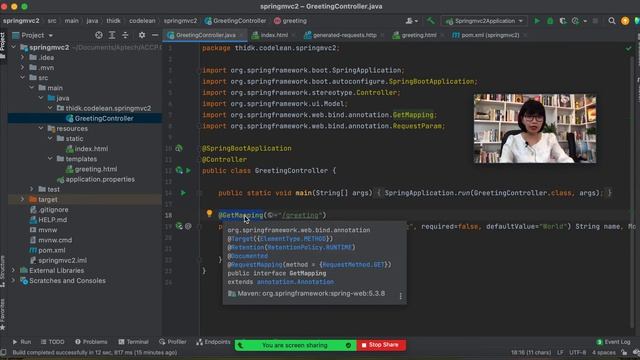Expand the test folder
This screenshot has width=640, height=360.
32,189
